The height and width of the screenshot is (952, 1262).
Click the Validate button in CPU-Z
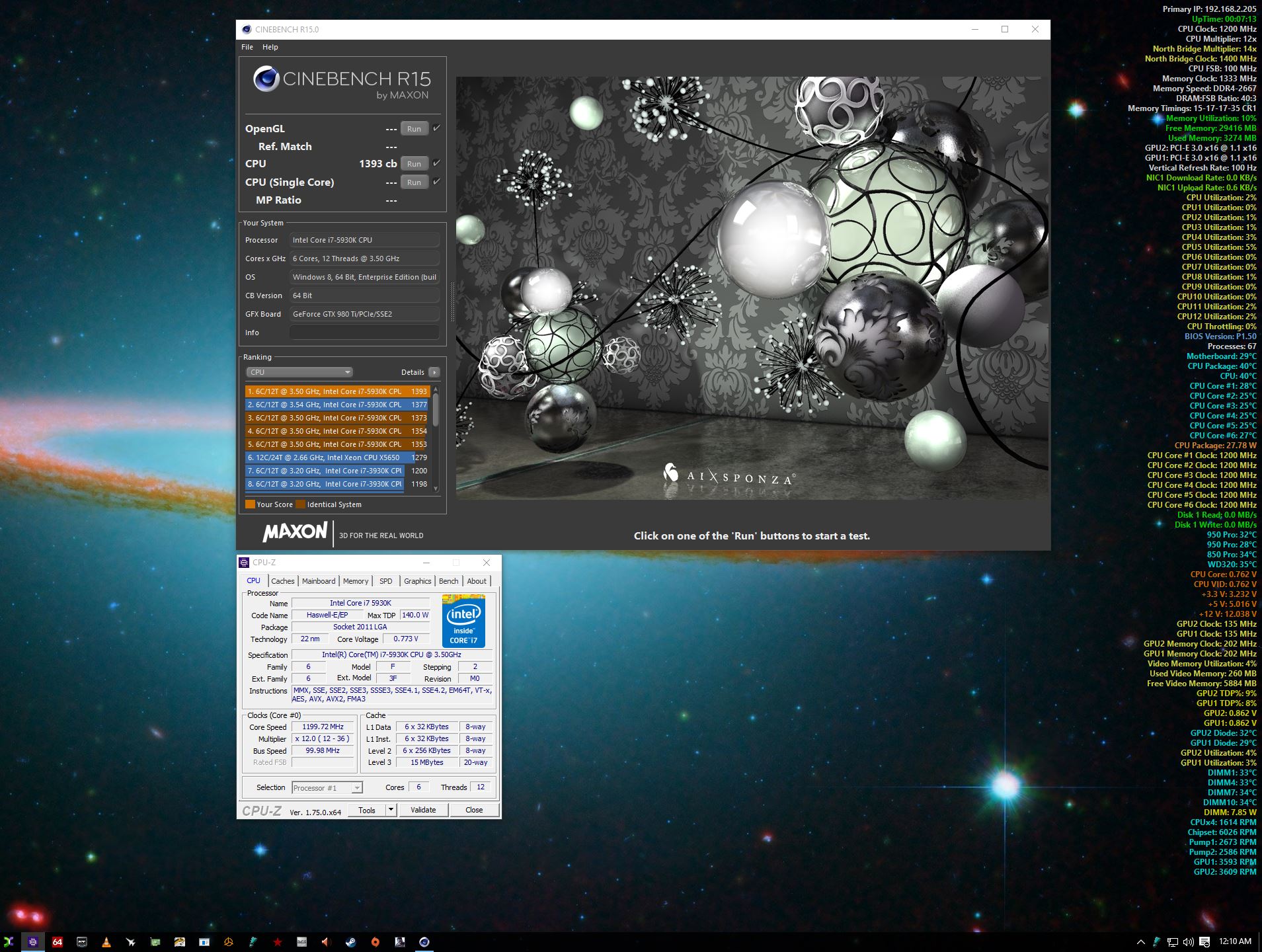[x=423, y=810]
